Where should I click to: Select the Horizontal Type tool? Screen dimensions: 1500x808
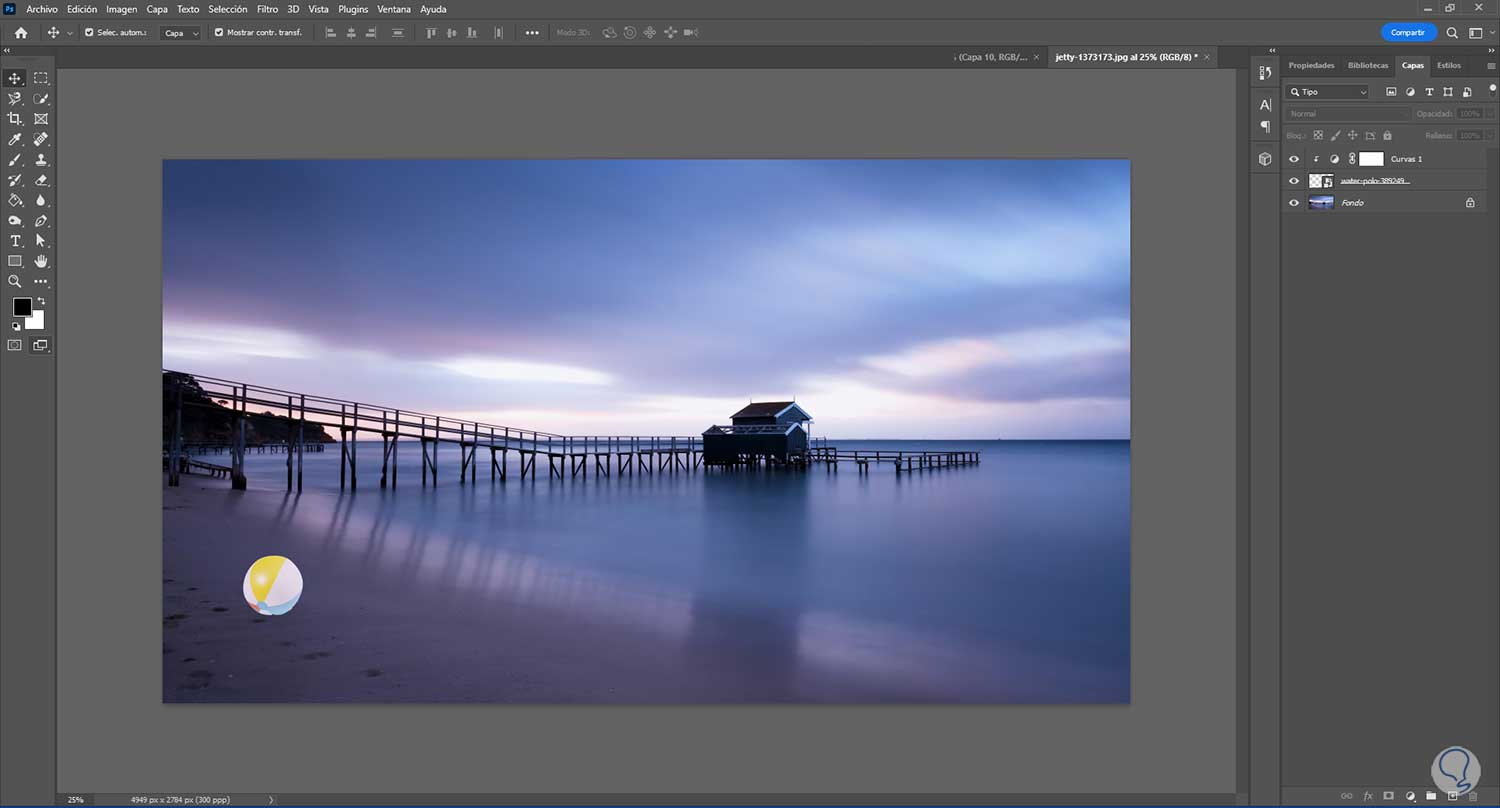(x=15, y=241)
